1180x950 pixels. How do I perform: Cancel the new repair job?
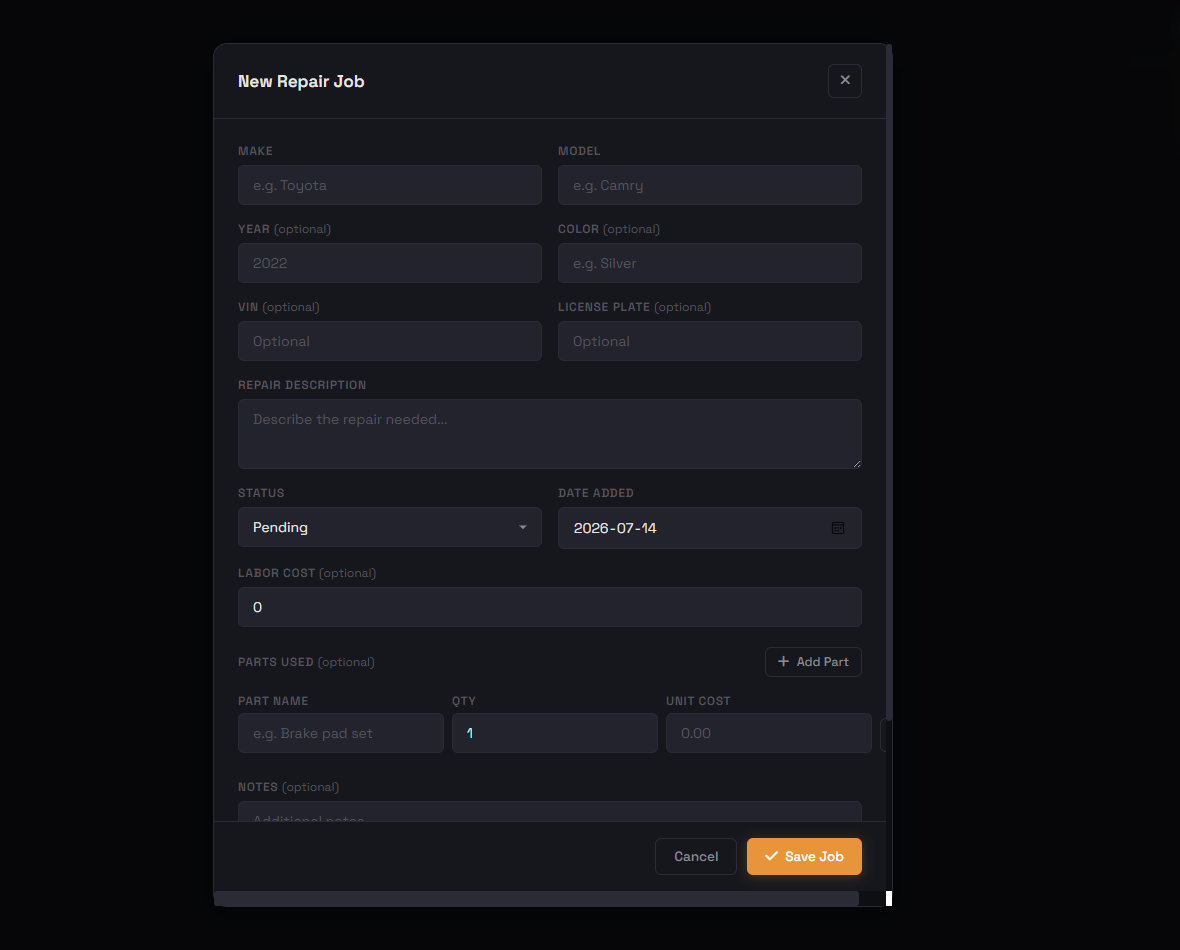(695, 857)
